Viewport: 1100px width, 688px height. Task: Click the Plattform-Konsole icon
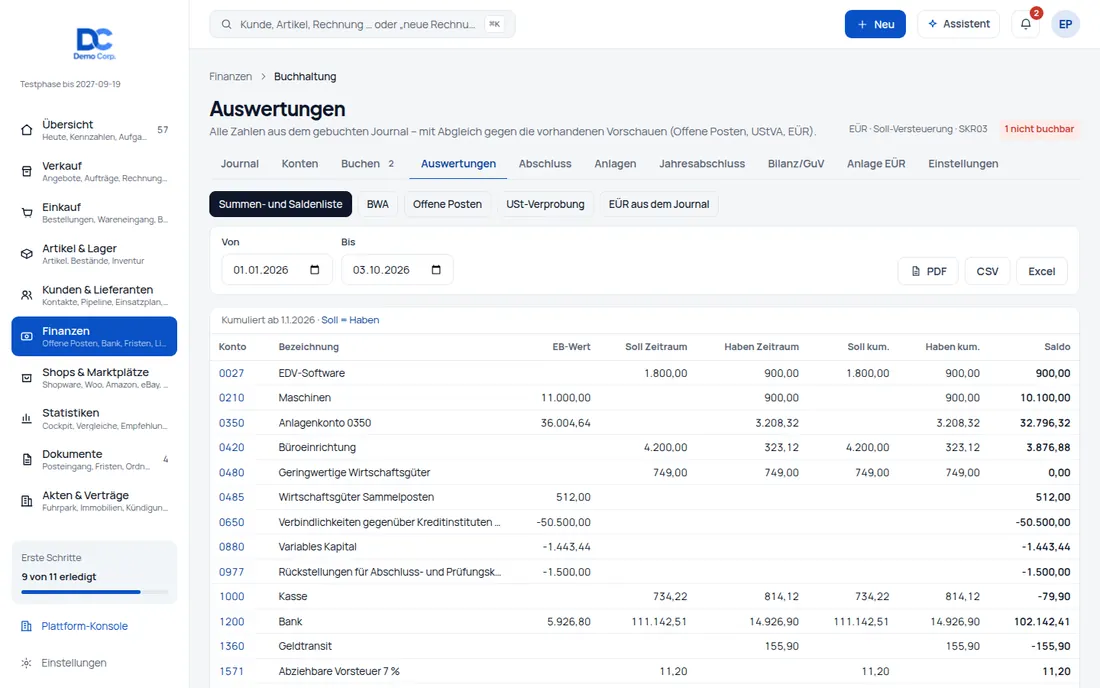27,626
